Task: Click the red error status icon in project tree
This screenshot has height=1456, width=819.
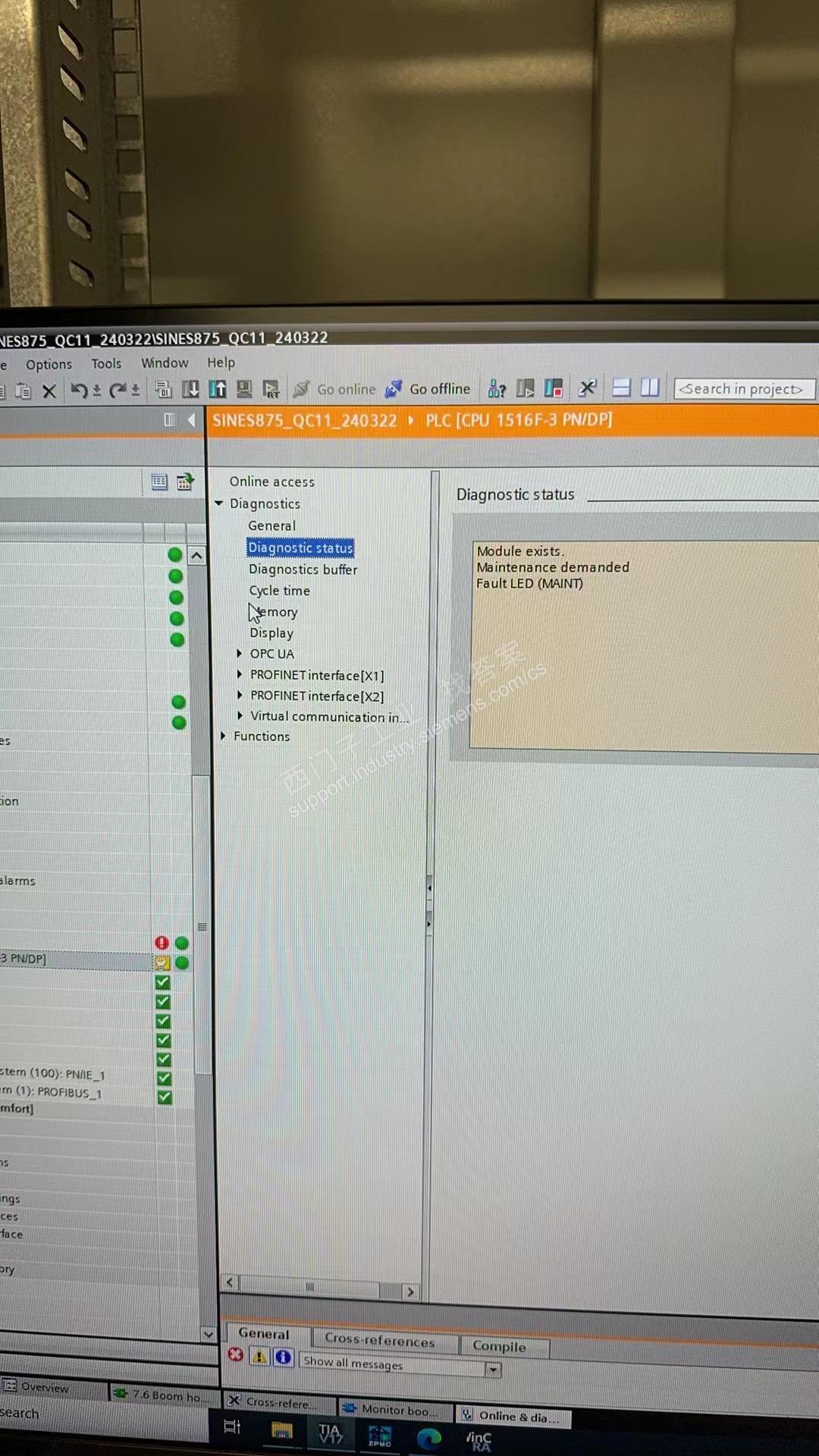Action: [162, 943]
